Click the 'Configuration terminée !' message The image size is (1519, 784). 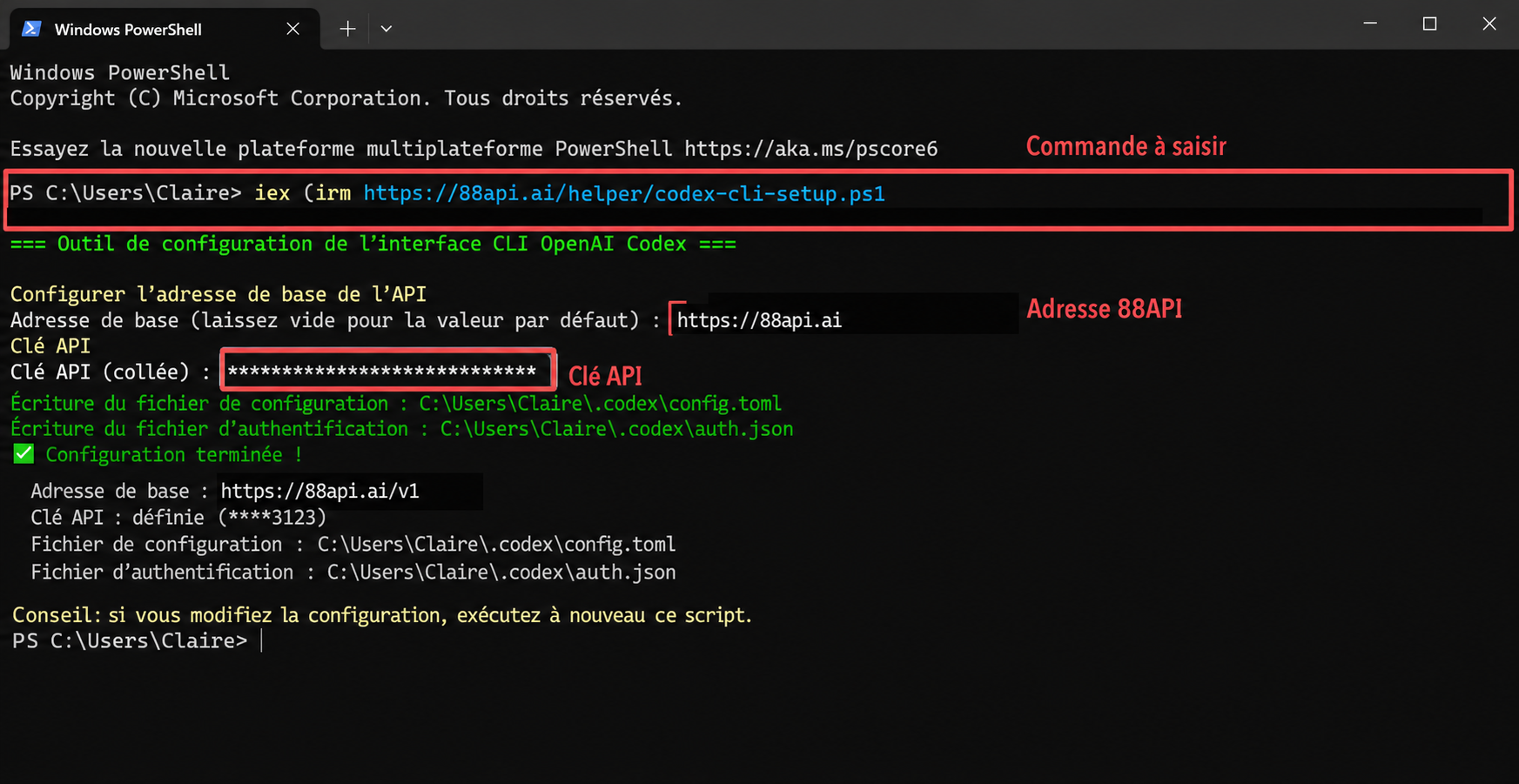[174, 455]
